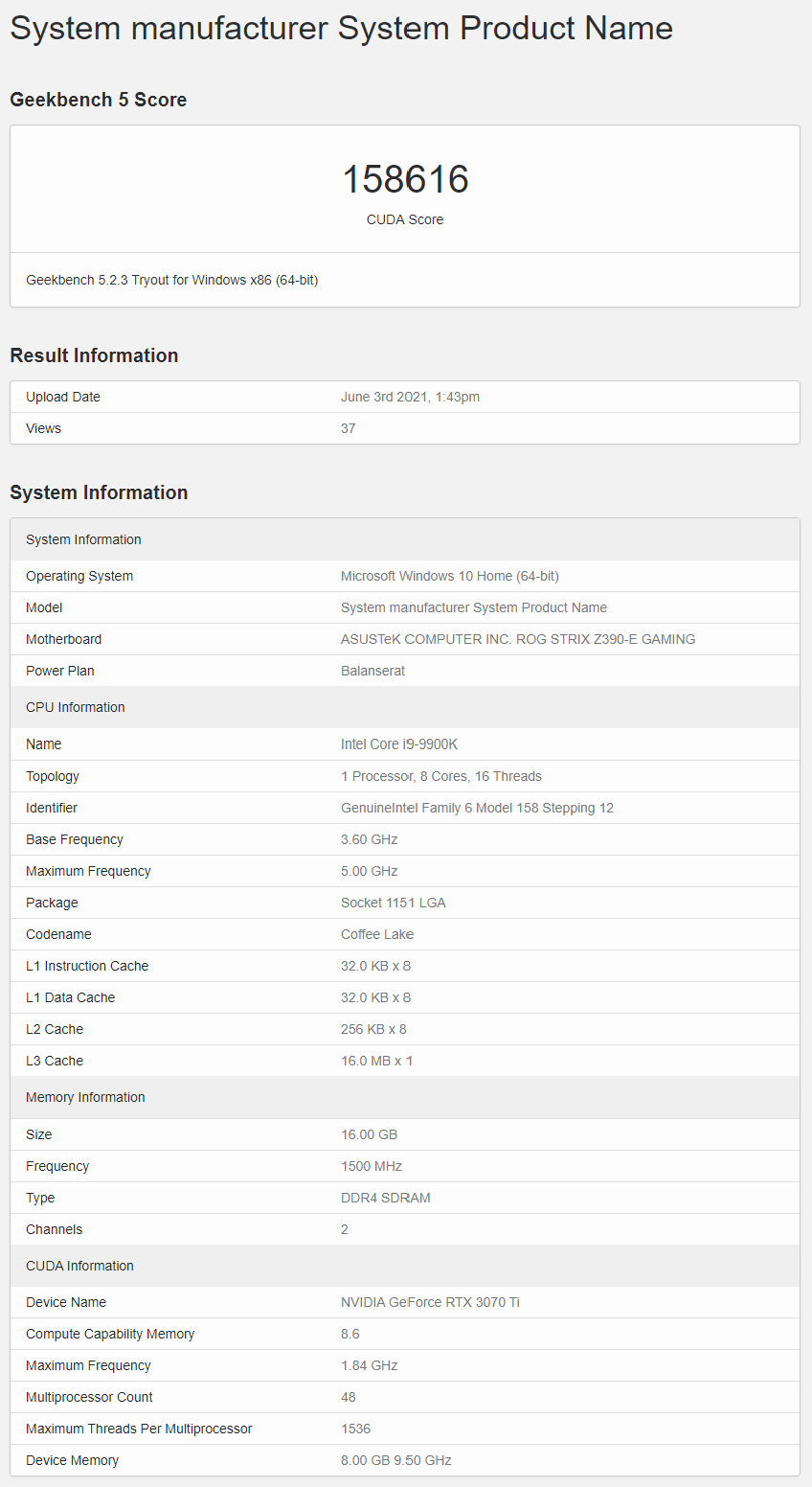Click the 'Geekbench 5 Score' heading
This screenshot has width=812, height=1487.
(x=98, y=100)
